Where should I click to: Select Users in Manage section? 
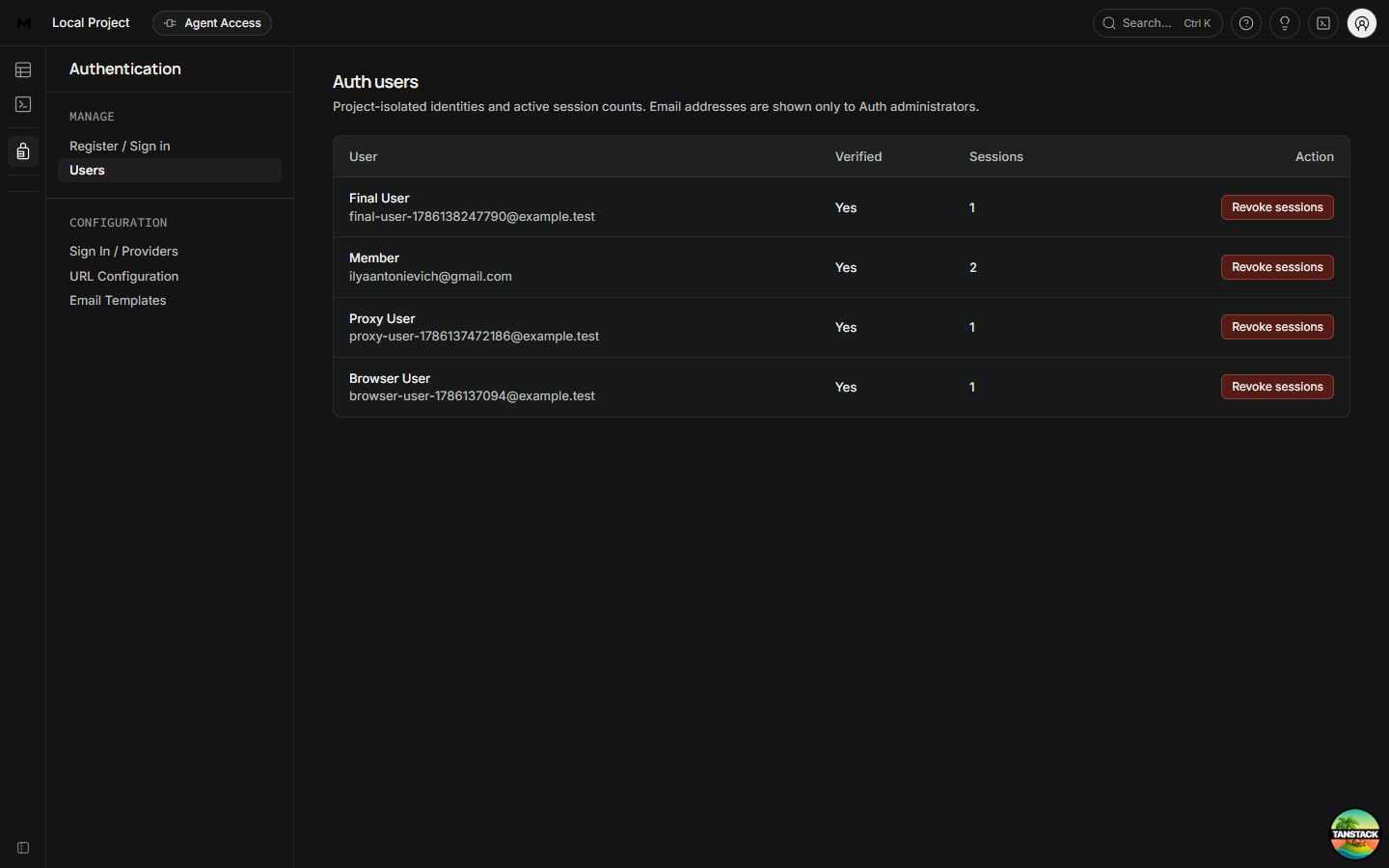coord(170,171)
